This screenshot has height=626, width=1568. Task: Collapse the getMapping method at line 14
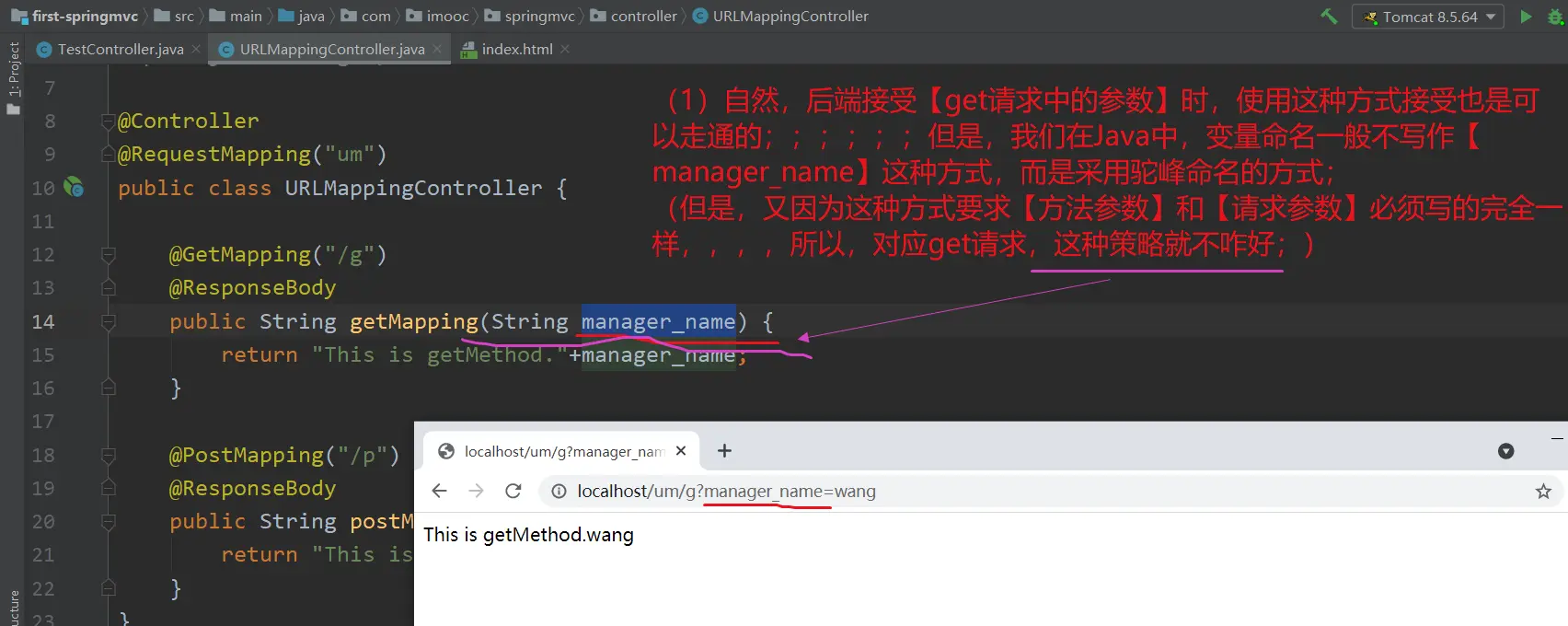click(x=108, y=321)
